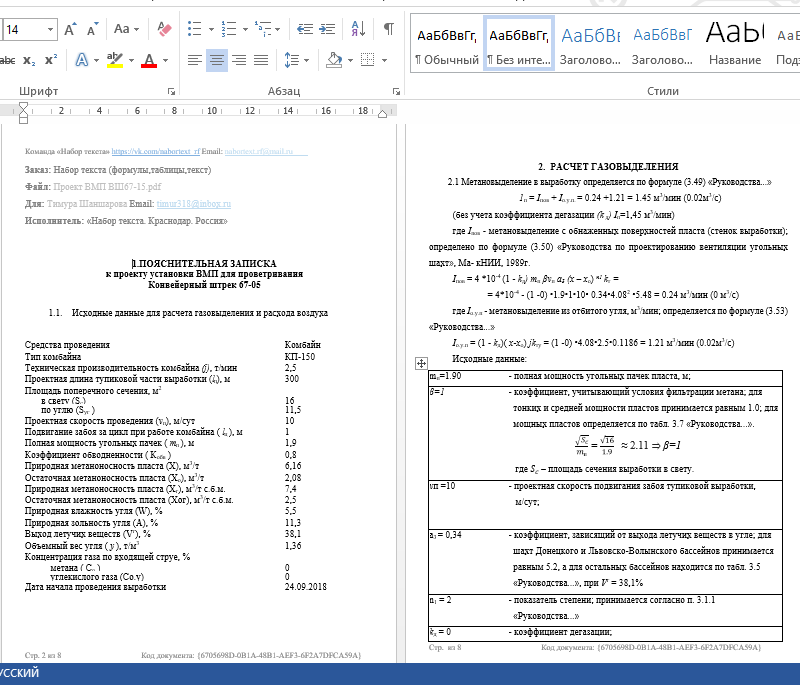800x685 pixels.
Task: Open the multilevel list button
Action: (263, 29)
